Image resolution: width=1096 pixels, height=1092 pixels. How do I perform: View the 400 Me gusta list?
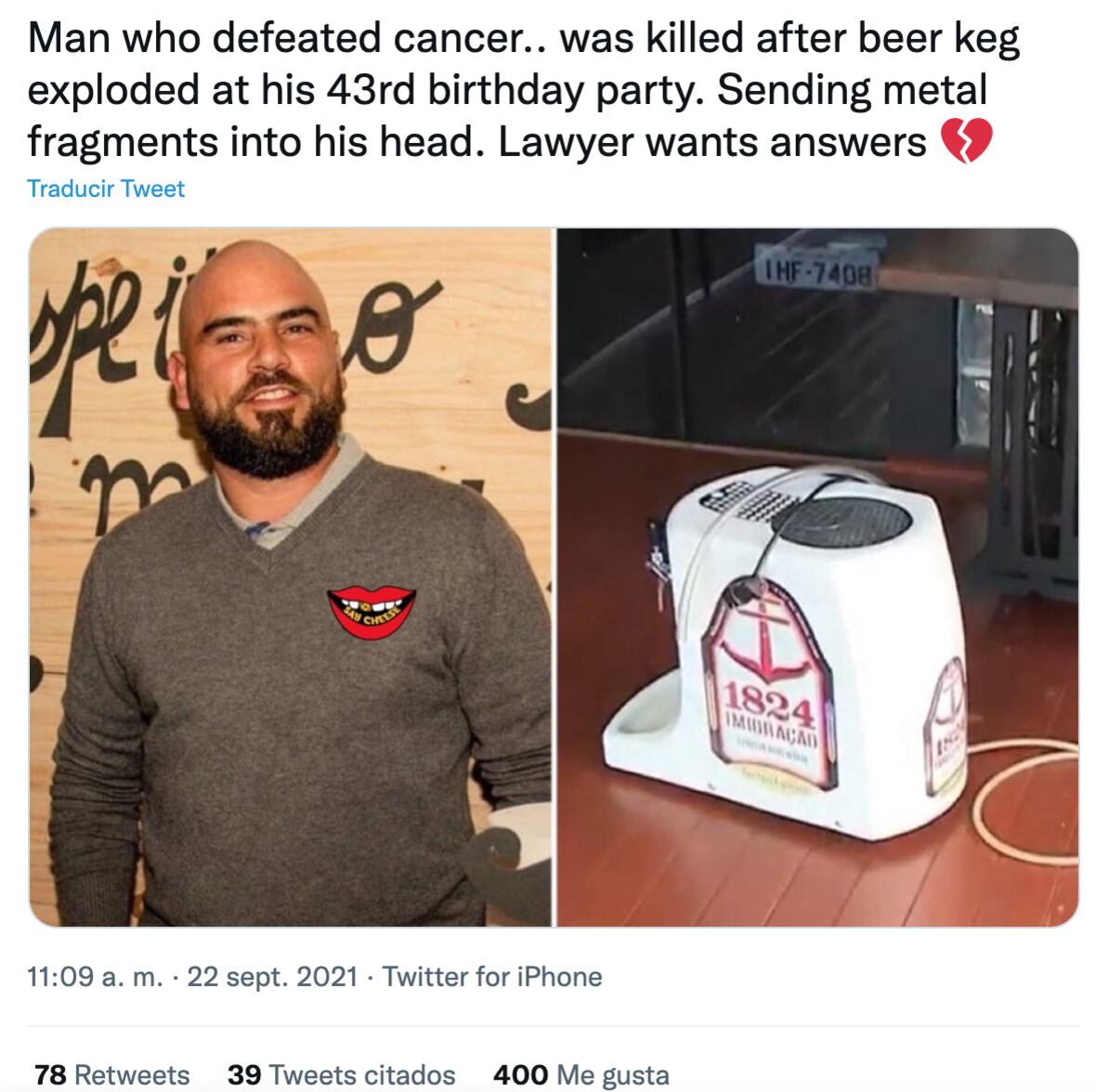coord(581,1074)
